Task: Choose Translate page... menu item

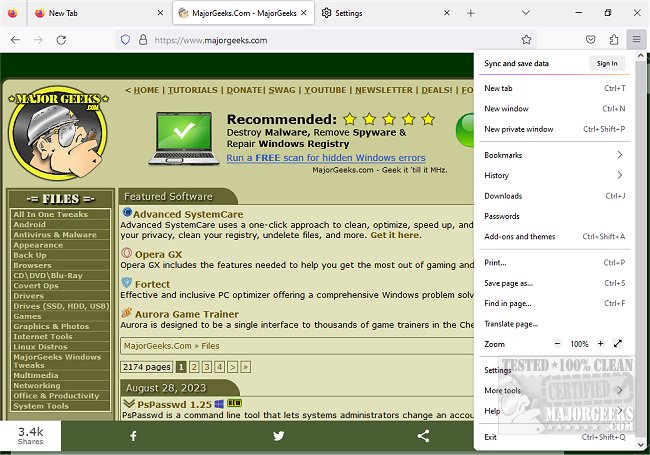Action: (x=554, y=324)
